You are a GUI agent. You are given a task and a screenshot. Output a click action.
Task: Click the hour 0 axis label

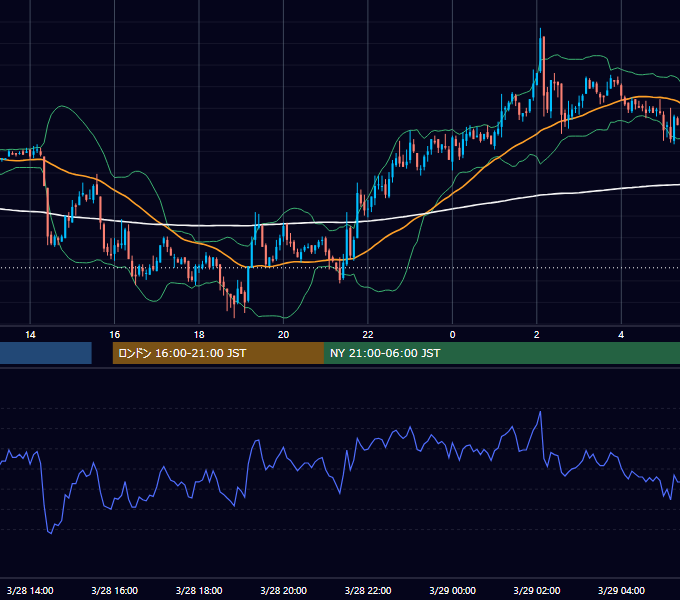click(x=452, y=335)
